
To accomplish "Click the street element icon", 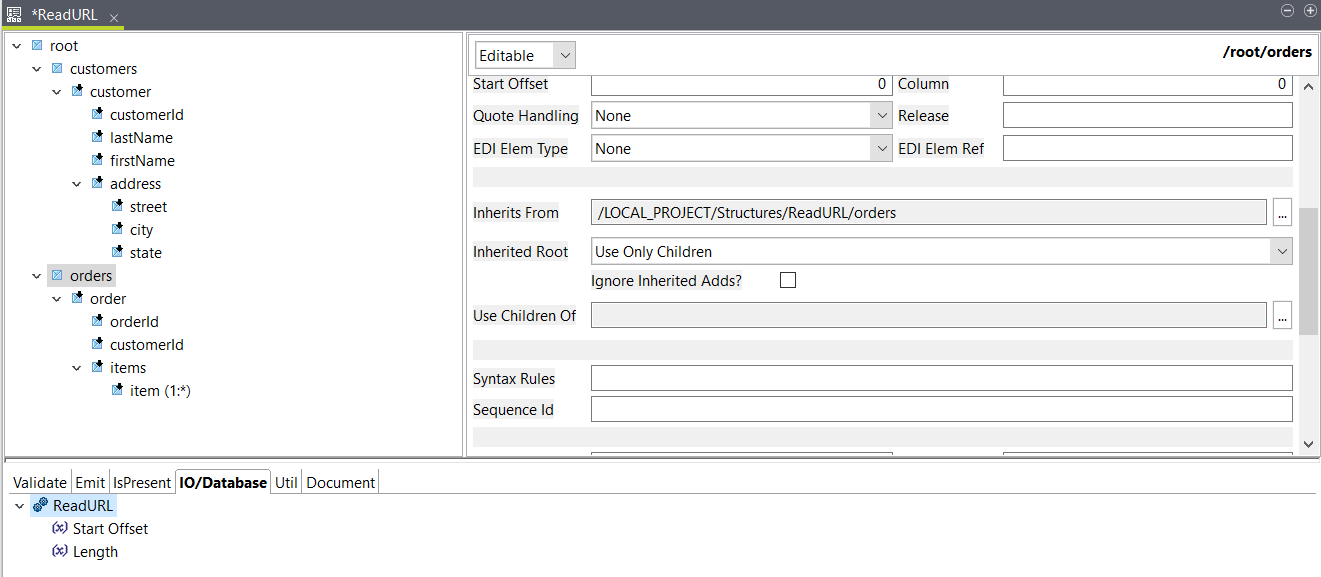I will pyautogui.click(x=117, y=207).
